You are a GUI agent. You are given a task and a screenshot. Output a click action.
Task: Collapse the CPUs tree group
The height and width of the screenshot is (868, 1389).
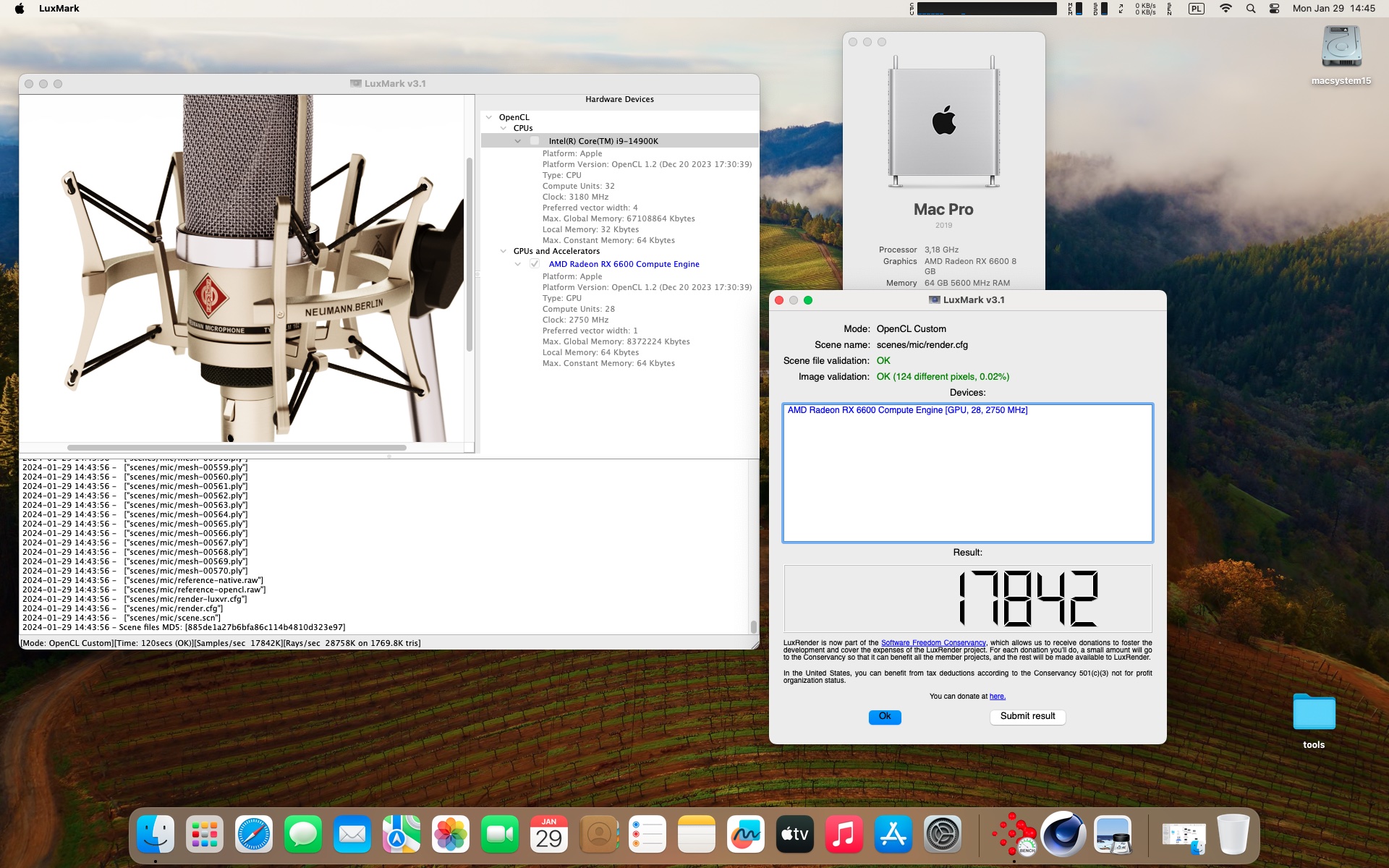click(504, 128)
